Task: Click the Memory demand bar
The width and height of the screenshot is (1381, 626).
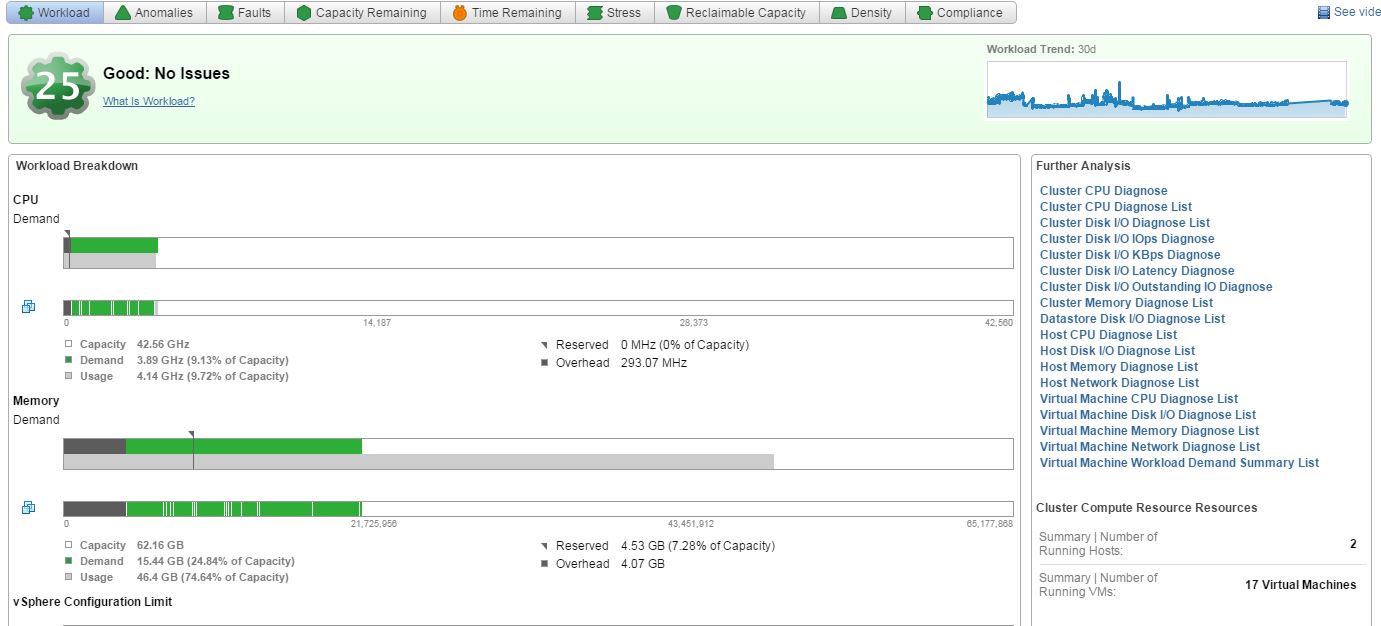Action: 538,454
